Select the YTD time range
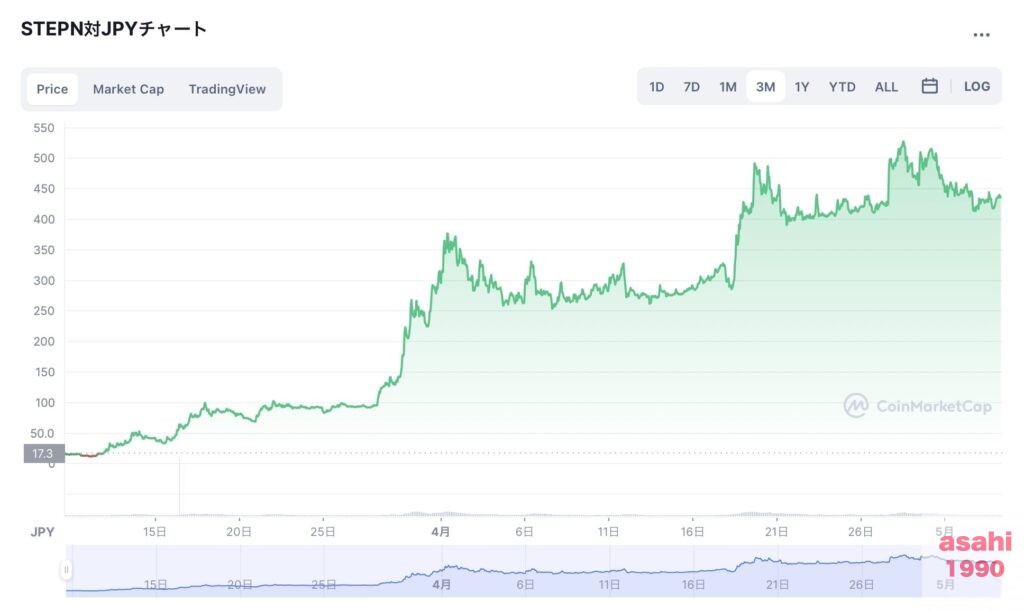The width and height of the screenshot is (1024, 611). point(842,87)
